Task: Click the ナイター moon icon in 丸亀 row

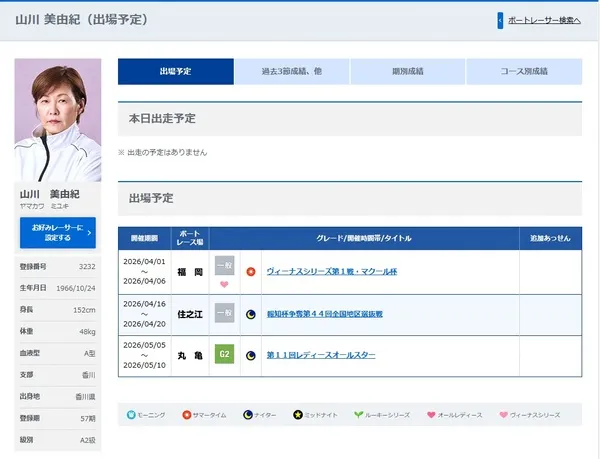Action: click(x=251, y=355)
